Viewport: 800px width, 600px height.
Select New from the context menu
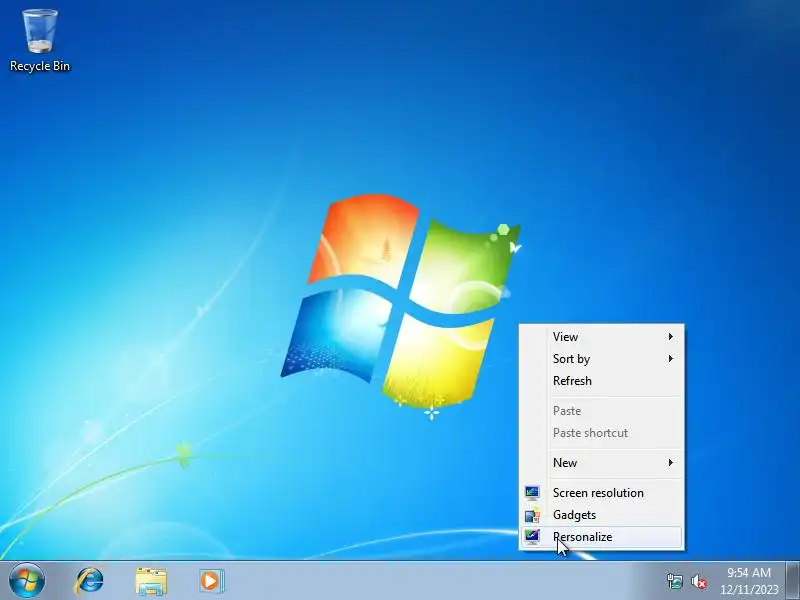point(602,463)
